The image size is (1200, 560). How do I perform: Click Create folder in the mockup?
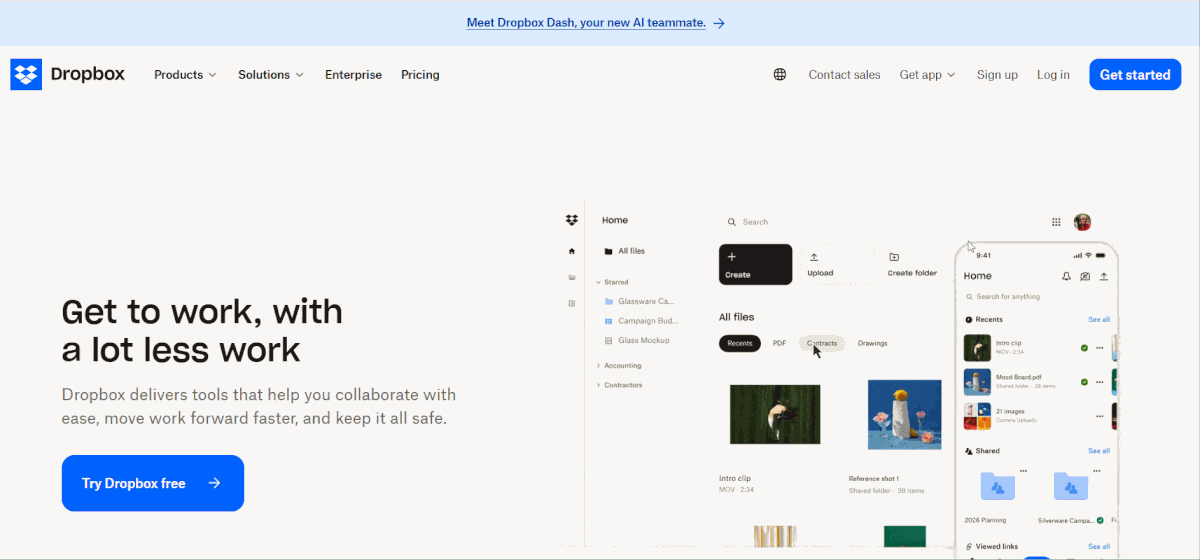click(x=912, y=264)
